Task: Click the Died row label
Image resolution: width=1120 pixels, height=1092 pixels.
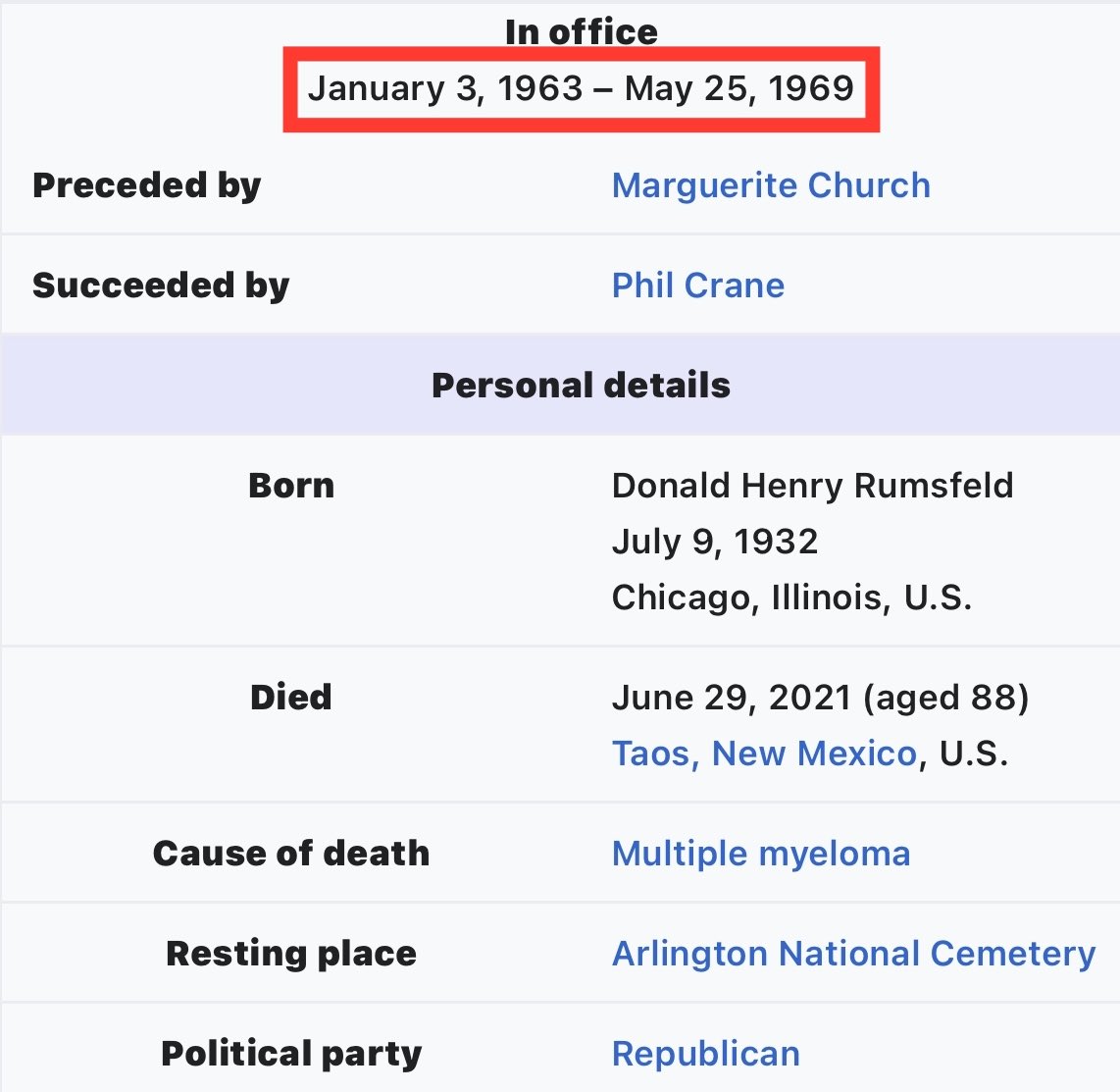Action: 291,698
